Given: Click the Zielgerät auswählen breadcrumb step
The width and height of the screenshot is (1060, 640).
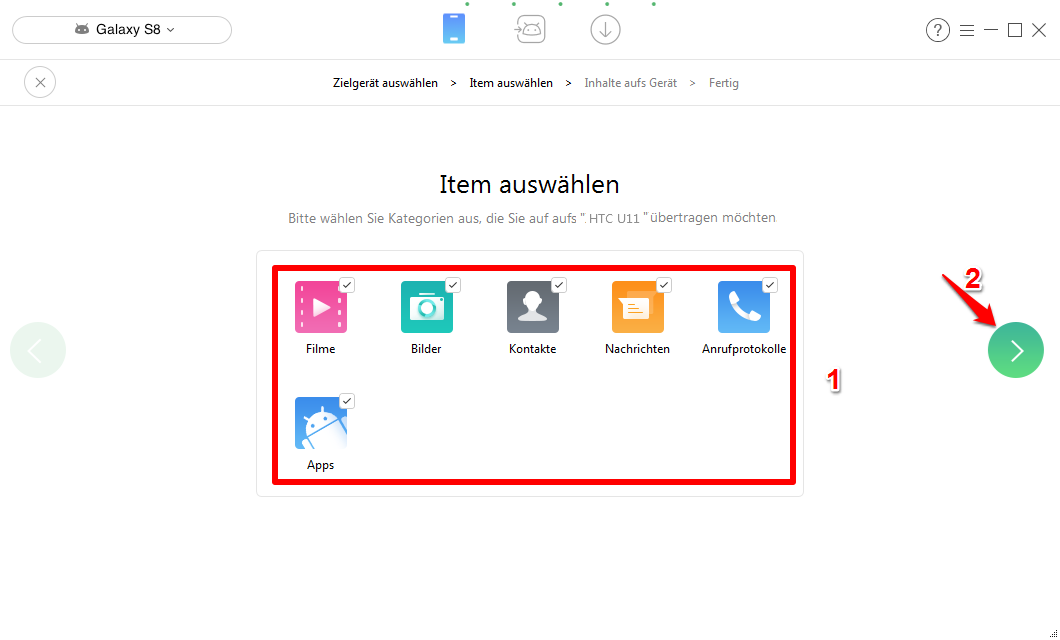Looking at the screenshot, I should tap(385, 82).
